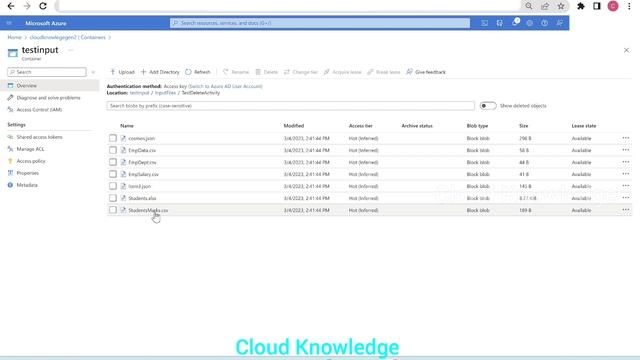
Task: Open the ellipsis menu next to testinput title
Action: click(x=71, y=50)
